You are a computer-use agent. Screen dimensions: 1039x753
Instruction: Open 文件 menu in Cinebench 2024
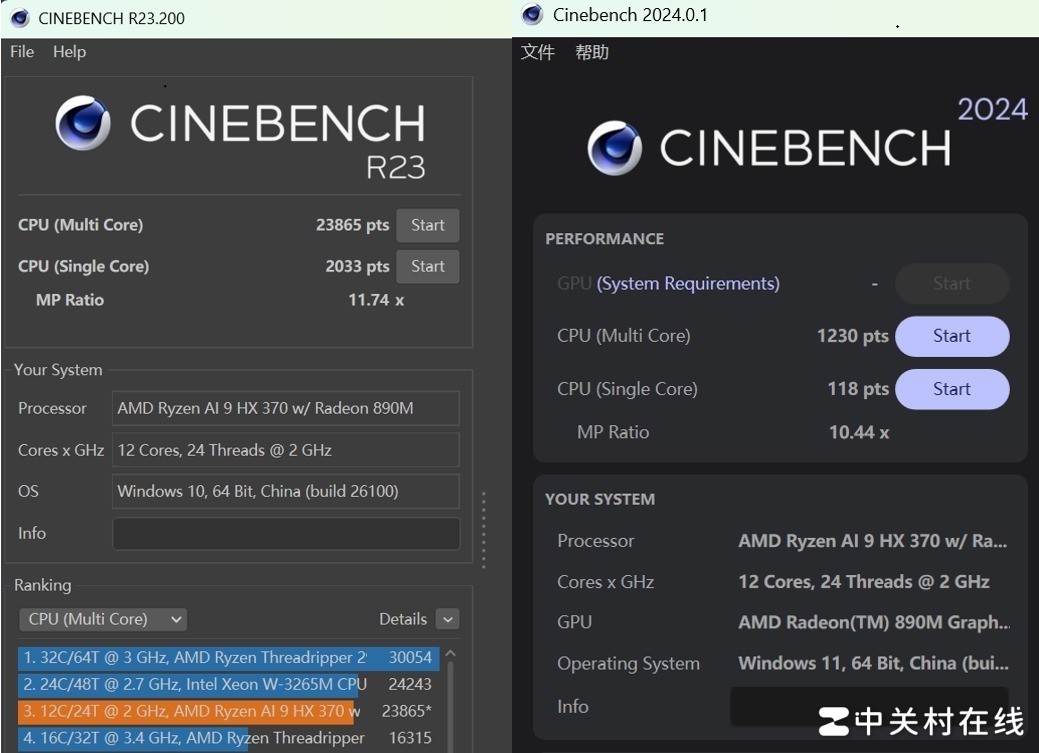pyautogui.click(x=537, y=52)
